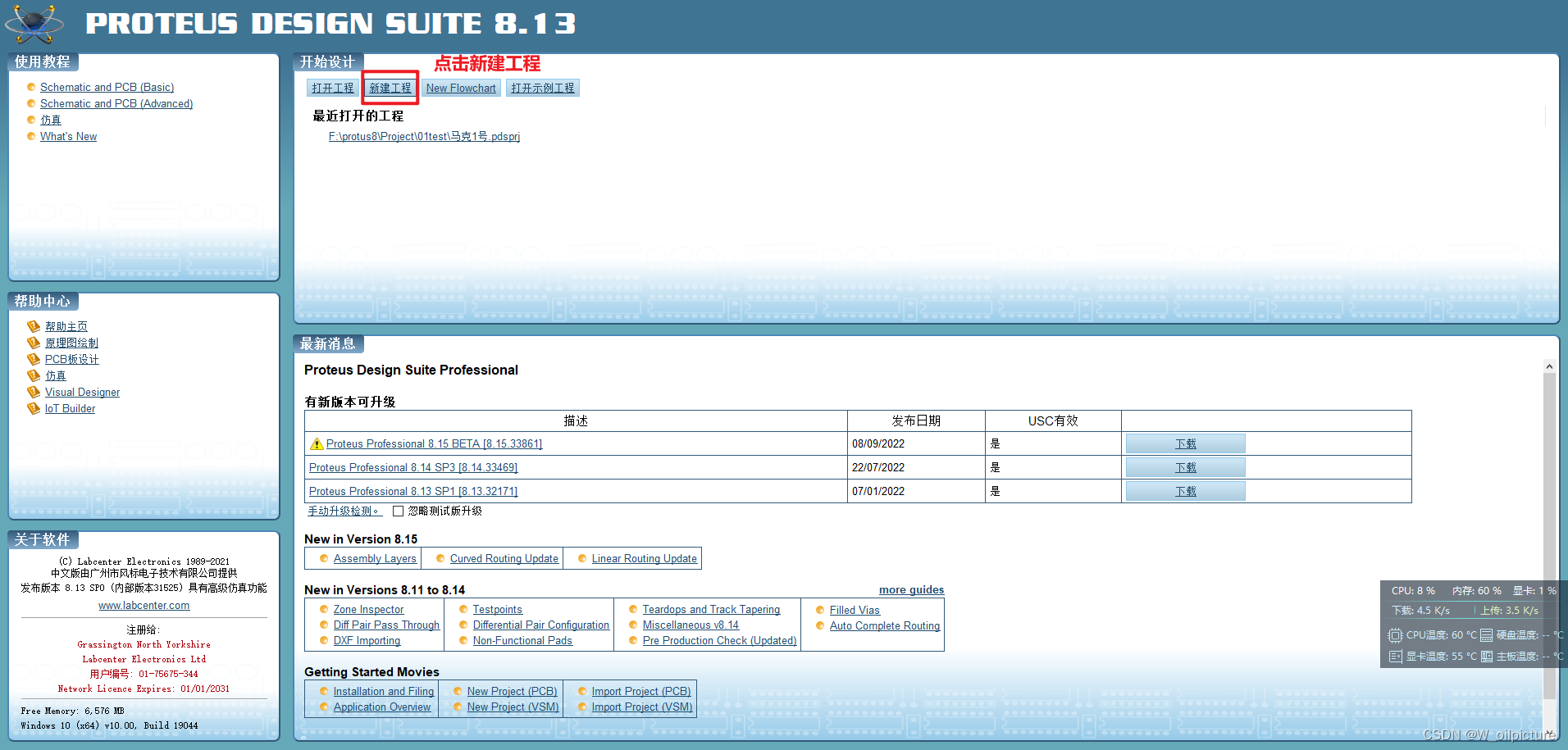This screenshot has height=750, width=1568.
Task: Click warning icon beside Proteus 8.15 BETA
Action: pyautogui.click(x=317, y=443)
